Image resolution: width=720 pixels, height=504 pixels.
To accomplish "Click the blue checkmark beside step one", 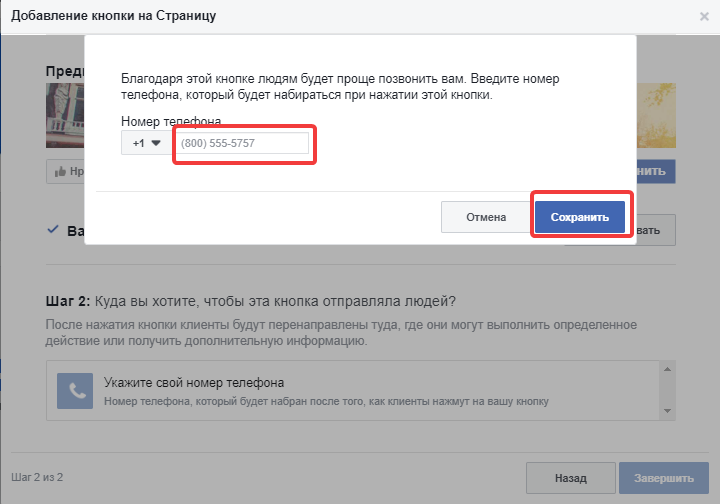I will click(53, 229).
